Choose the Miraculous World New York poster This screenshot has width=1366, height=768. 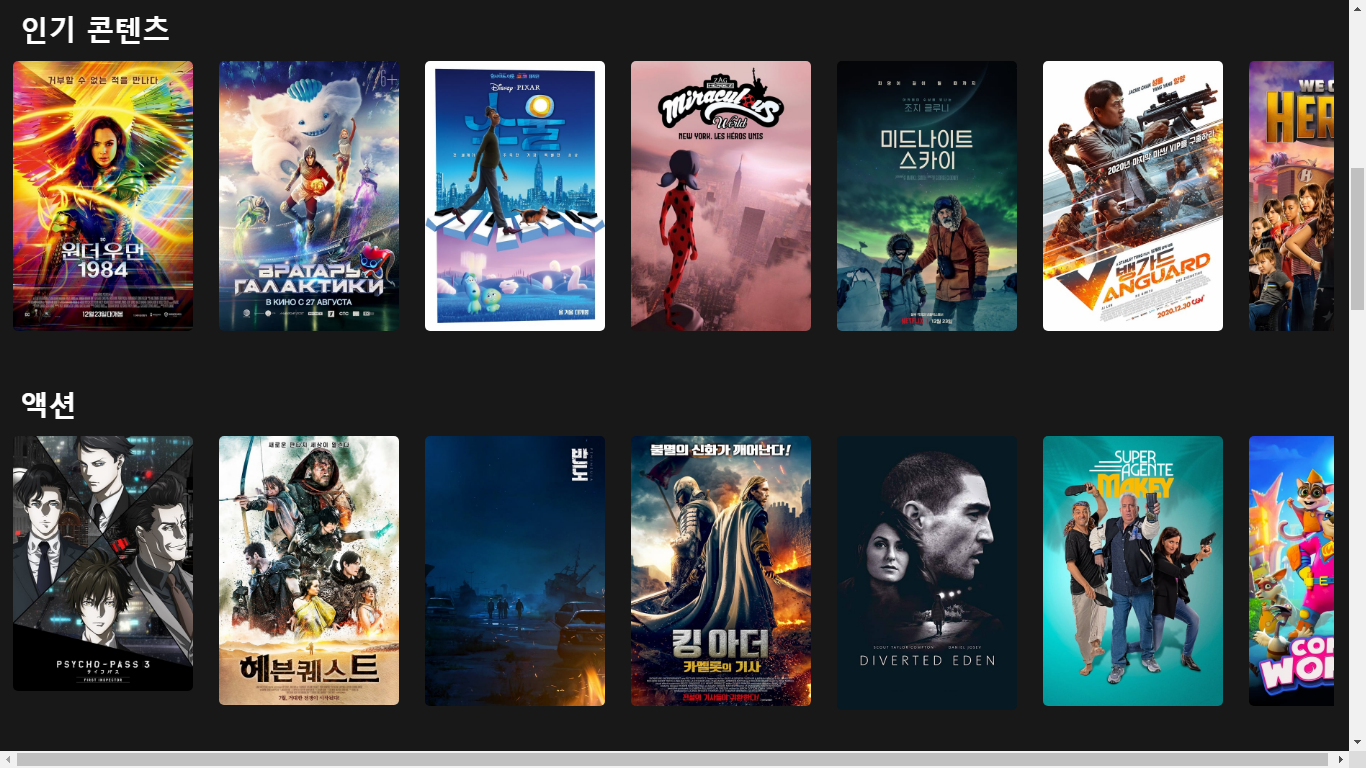[x=721, y=196]
